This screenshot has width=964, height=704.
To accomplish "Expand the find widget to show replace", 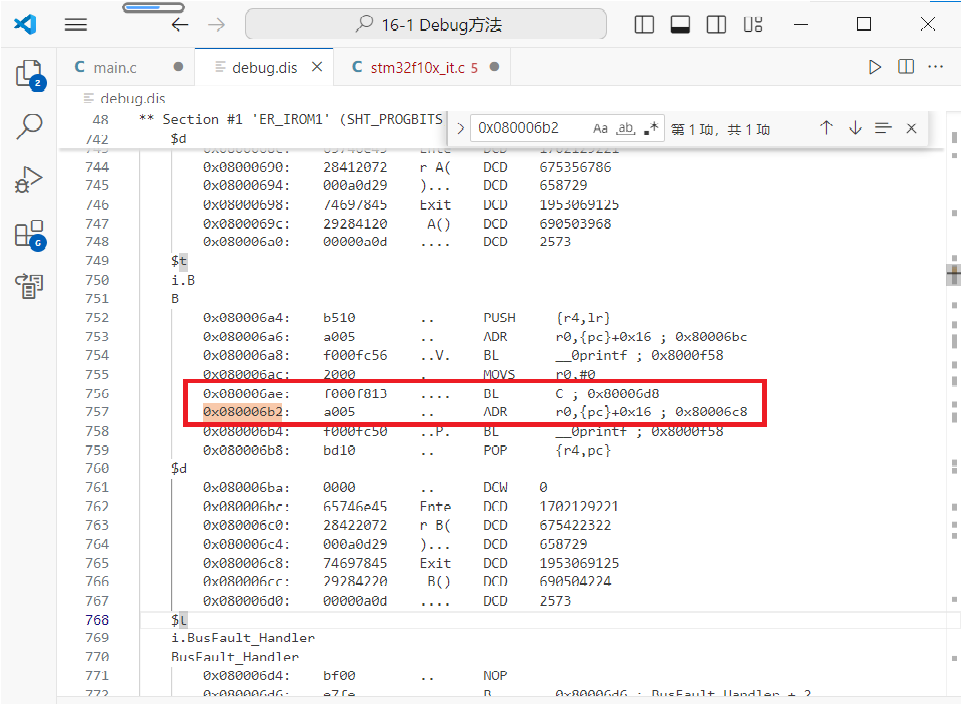I will click(459, 127).
